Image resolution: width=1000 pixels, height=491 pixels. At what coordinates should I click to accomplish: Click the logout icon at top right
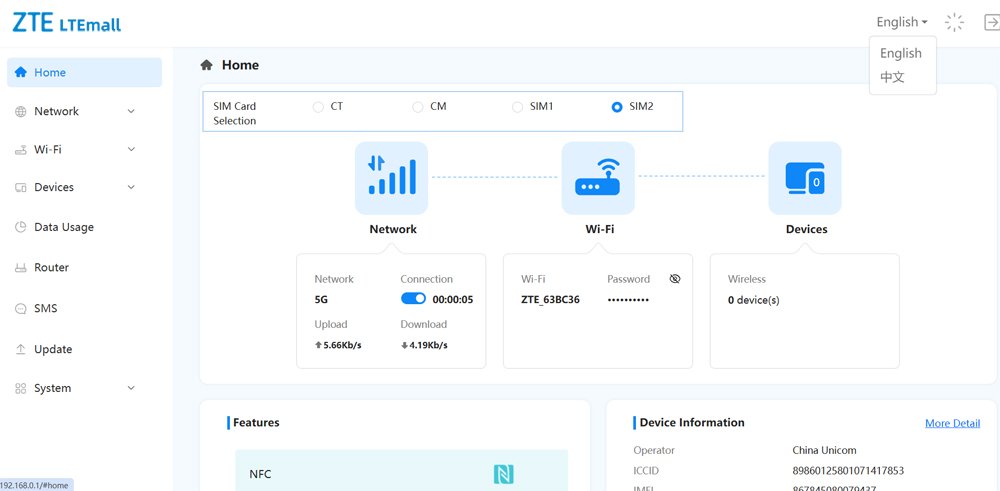click(x=991, y=22)
